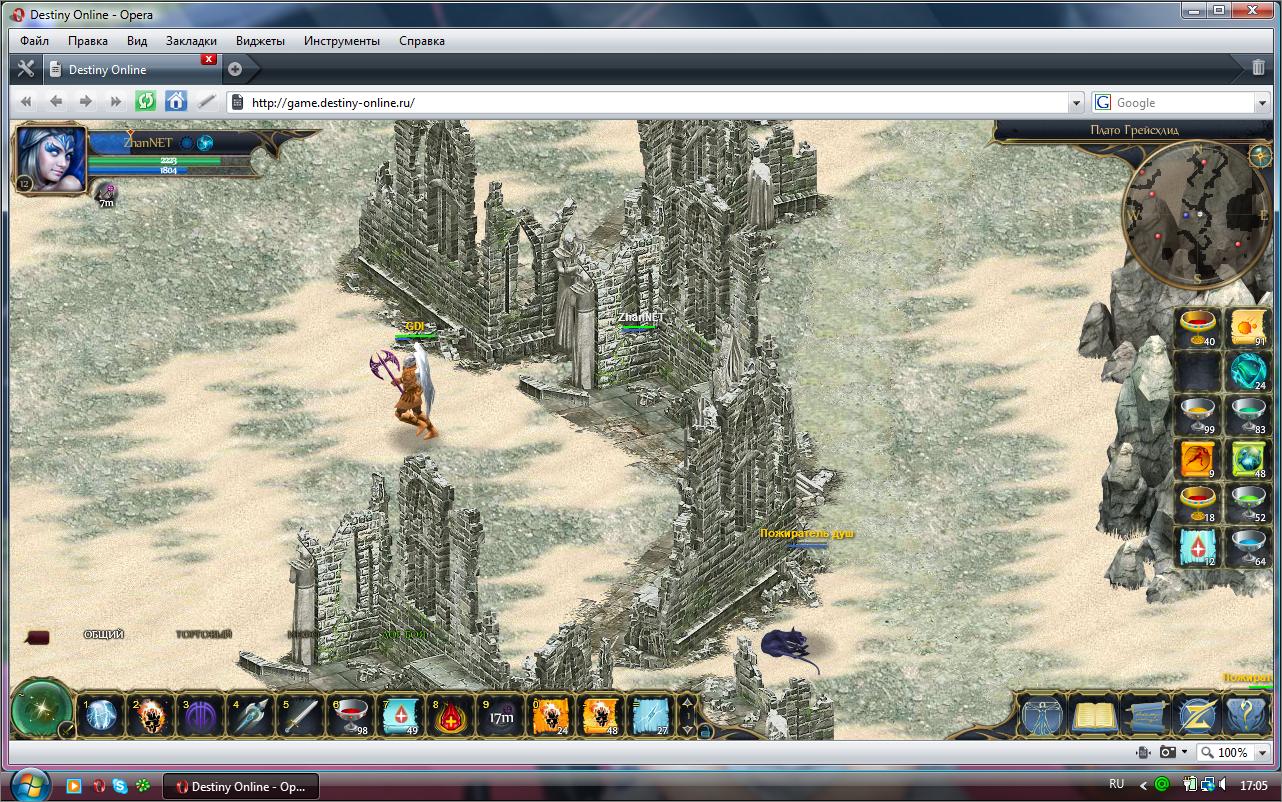Activate the red cross heal skill slot 8
Screen dimensions: 1282x802
tap(450, 716)
